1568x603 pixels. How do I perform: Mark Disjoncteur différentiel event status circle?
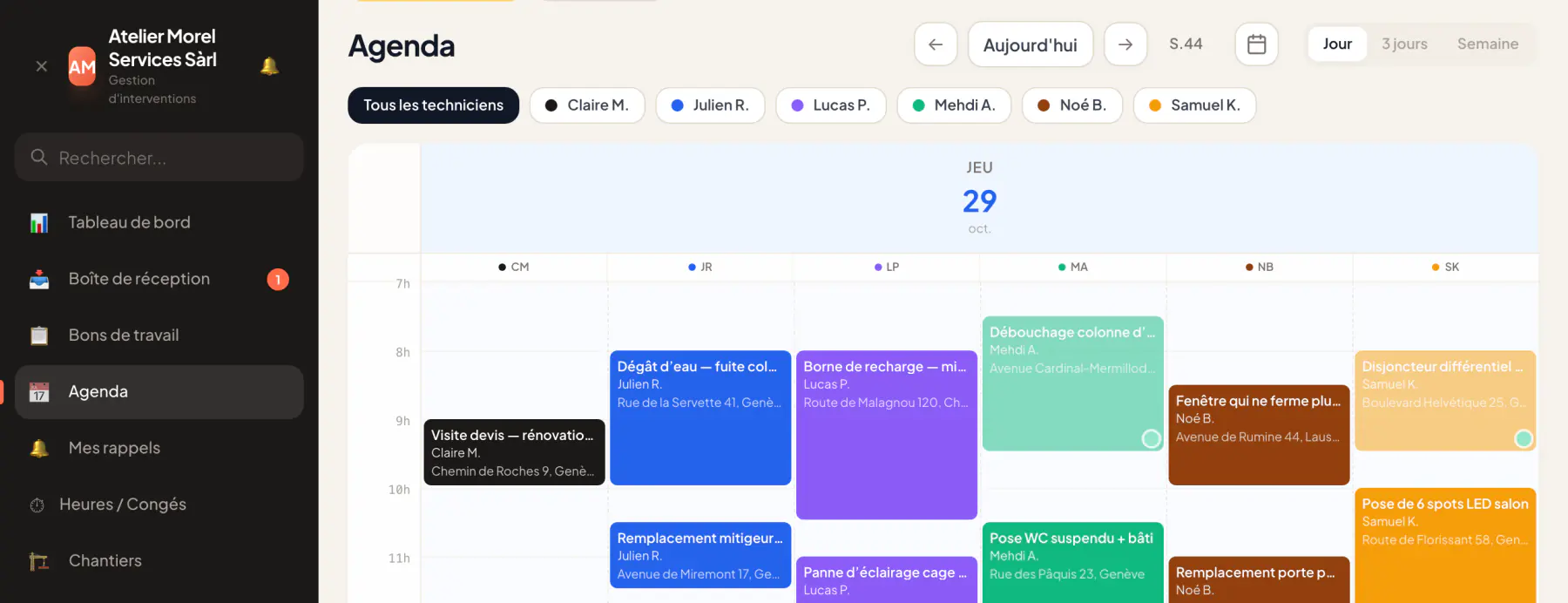click(x=1524, y=439)
